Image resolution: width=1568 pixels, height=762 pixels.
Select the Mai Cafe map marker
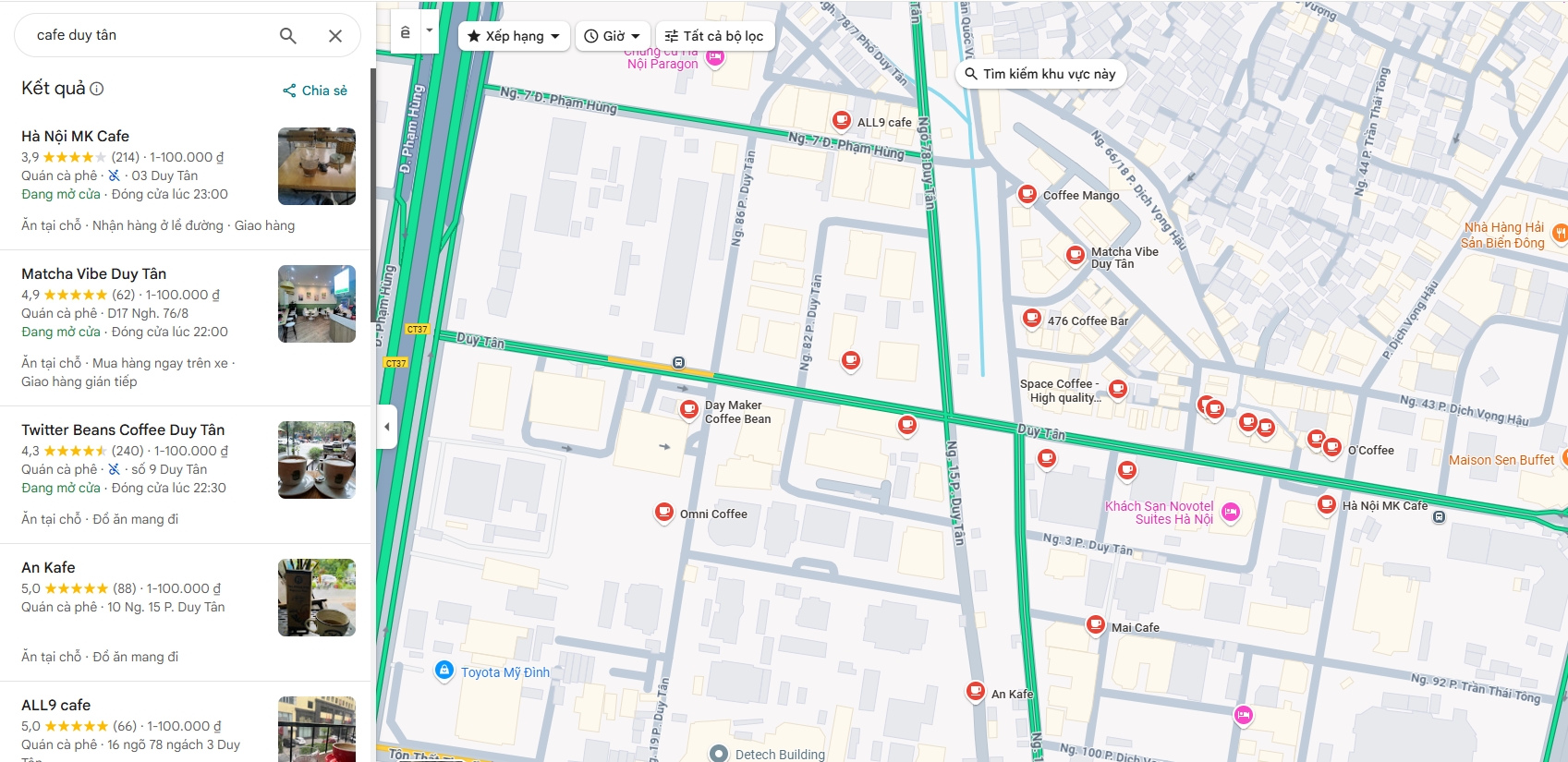click(1095, 625)
